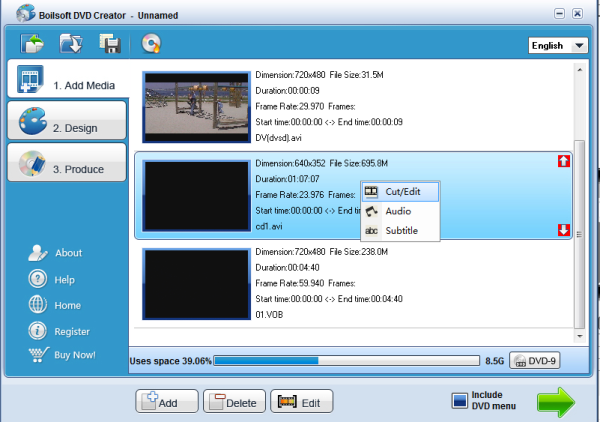Viewport: 600px width, 422px height.
Task: Switch to the 3. Produce tab
Action: [66, 169]
